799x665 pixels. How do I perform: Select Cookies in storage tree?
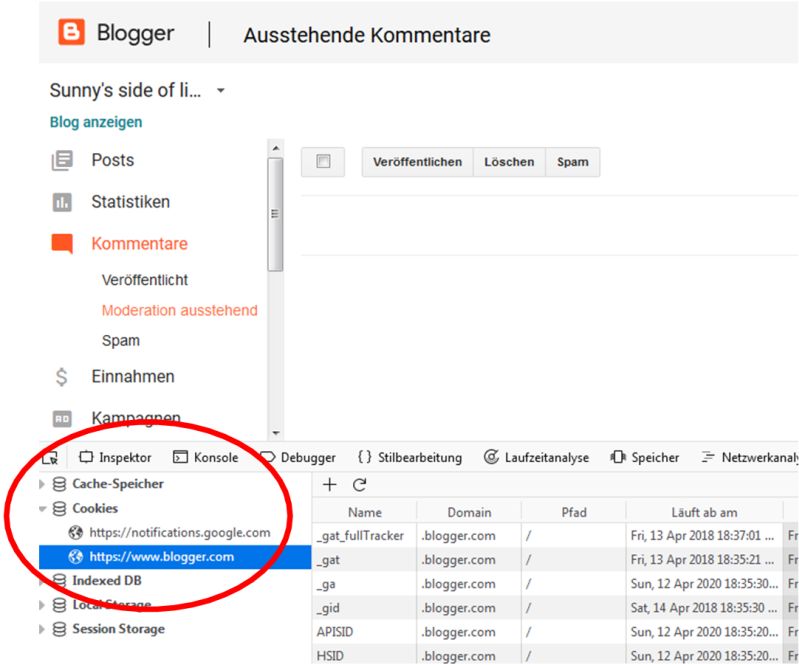point(95,509)
